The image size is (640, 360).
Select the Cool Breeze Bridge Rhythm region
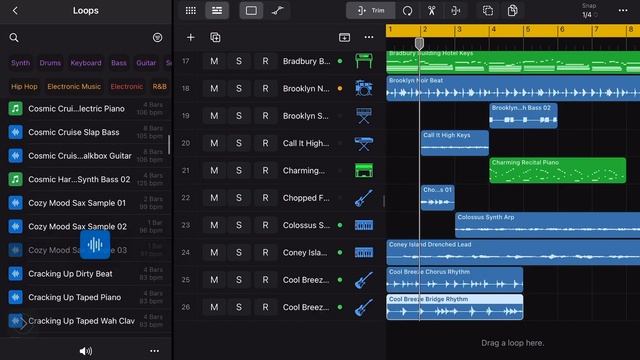[x=455, y=307]
